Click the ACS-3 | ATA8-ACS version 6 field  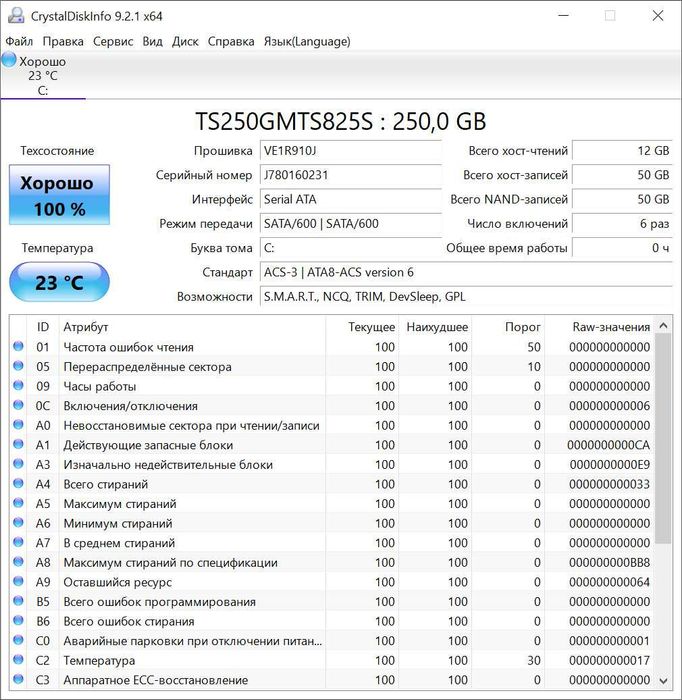click(x=466, y=272)
